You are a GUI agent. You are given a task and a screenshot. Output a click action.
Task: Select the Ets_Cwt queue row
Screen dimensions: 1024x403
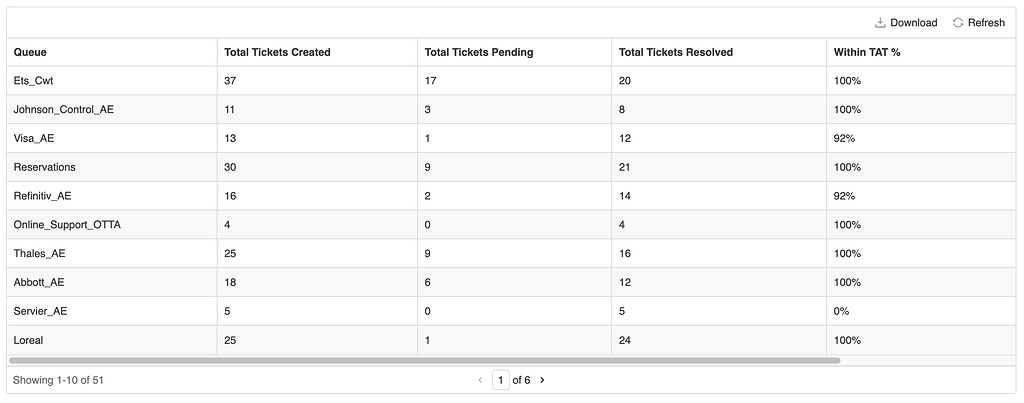tap(33, 81)
